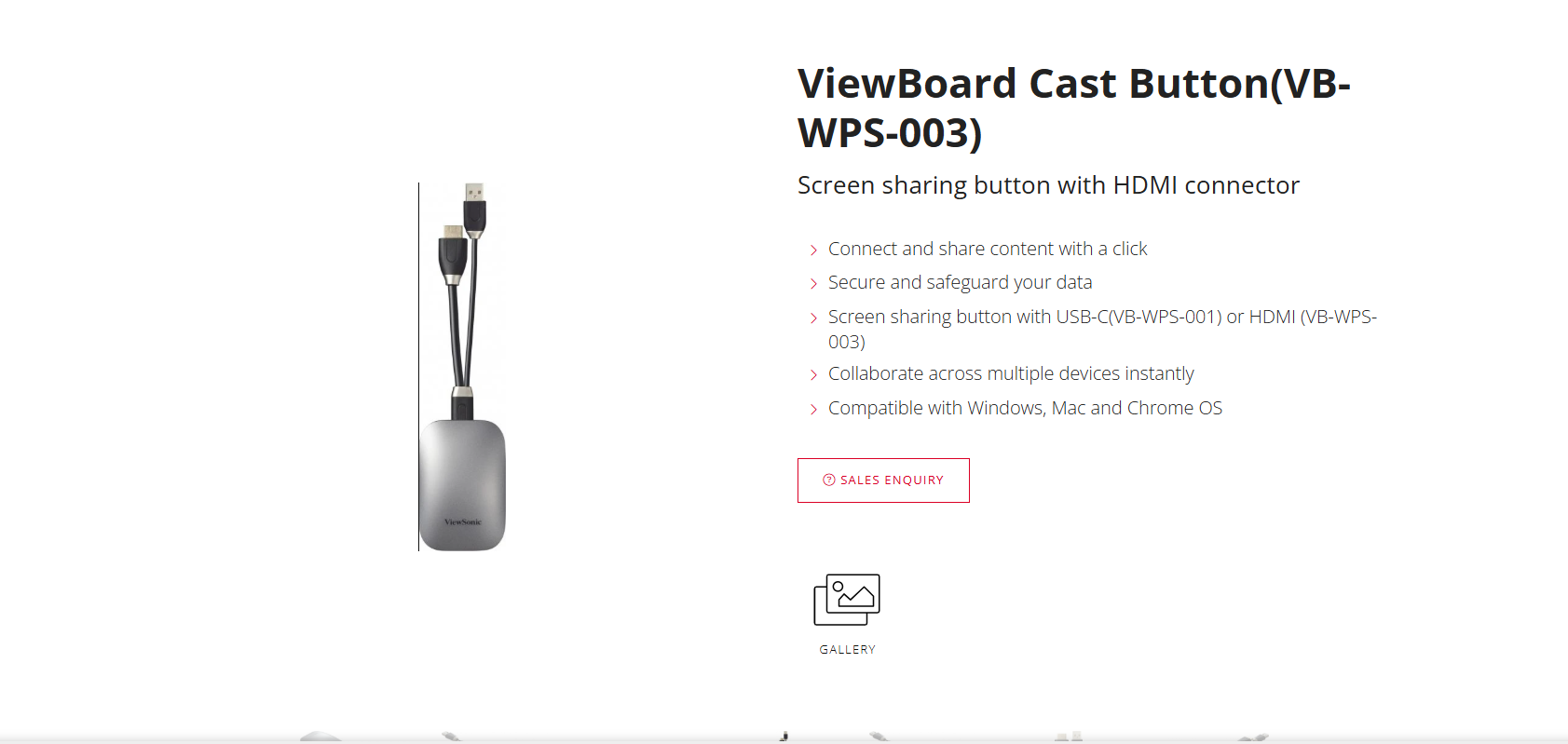Click the chevron beside "Screen sharing button with USB-C"

click(x=813, y=318)
